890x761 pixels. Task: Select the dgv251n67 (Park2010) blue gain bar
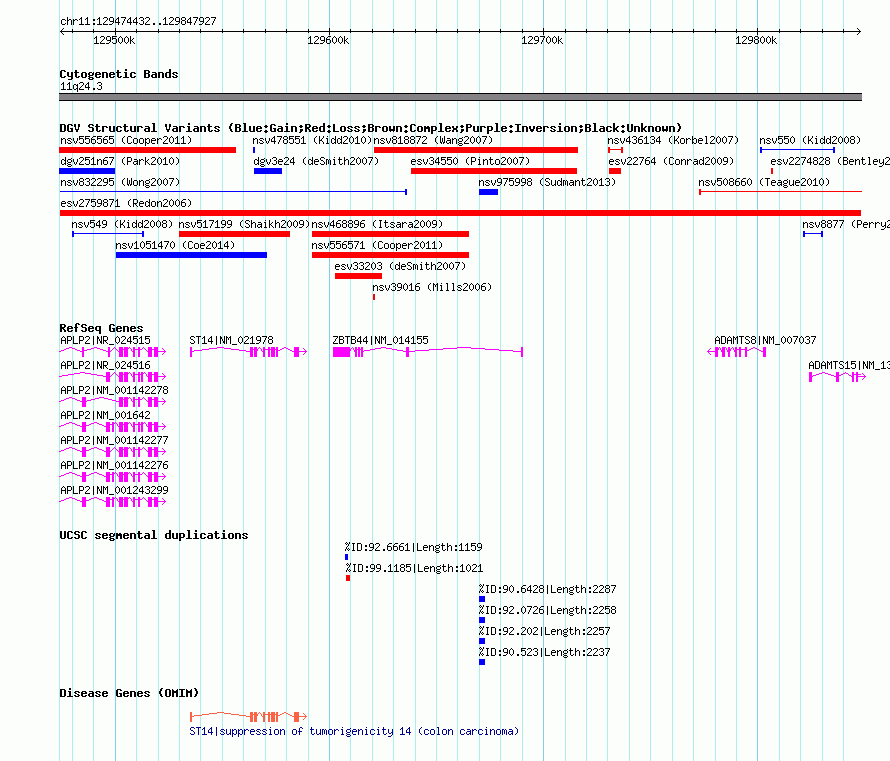click(x=87, y=171)
